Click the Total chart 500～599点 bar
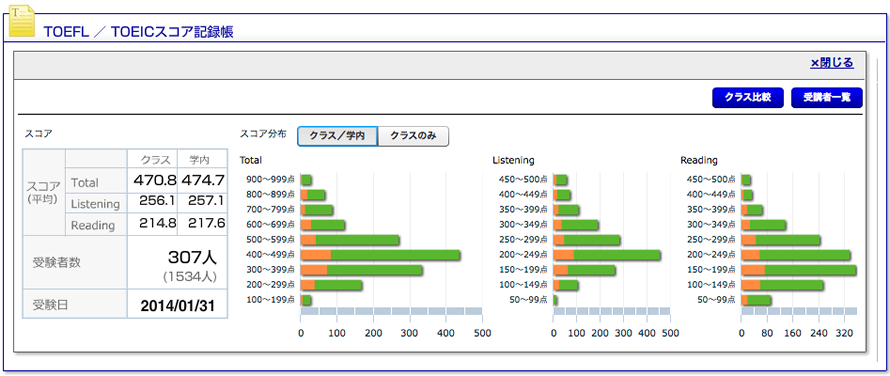890x376 pixels. pos(350,240)
